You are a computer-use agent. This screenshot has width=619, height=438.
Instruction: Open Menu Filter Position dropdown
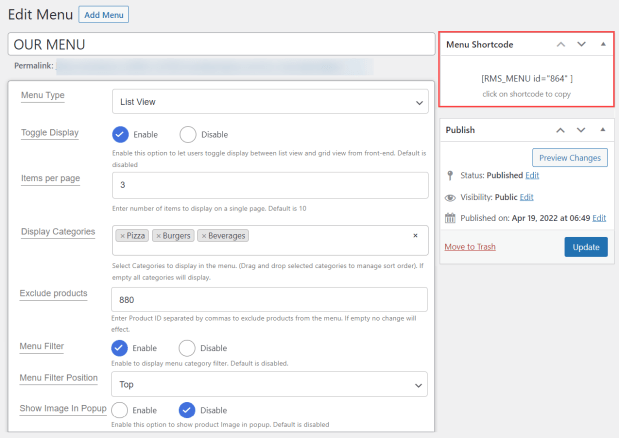[270, 384]
